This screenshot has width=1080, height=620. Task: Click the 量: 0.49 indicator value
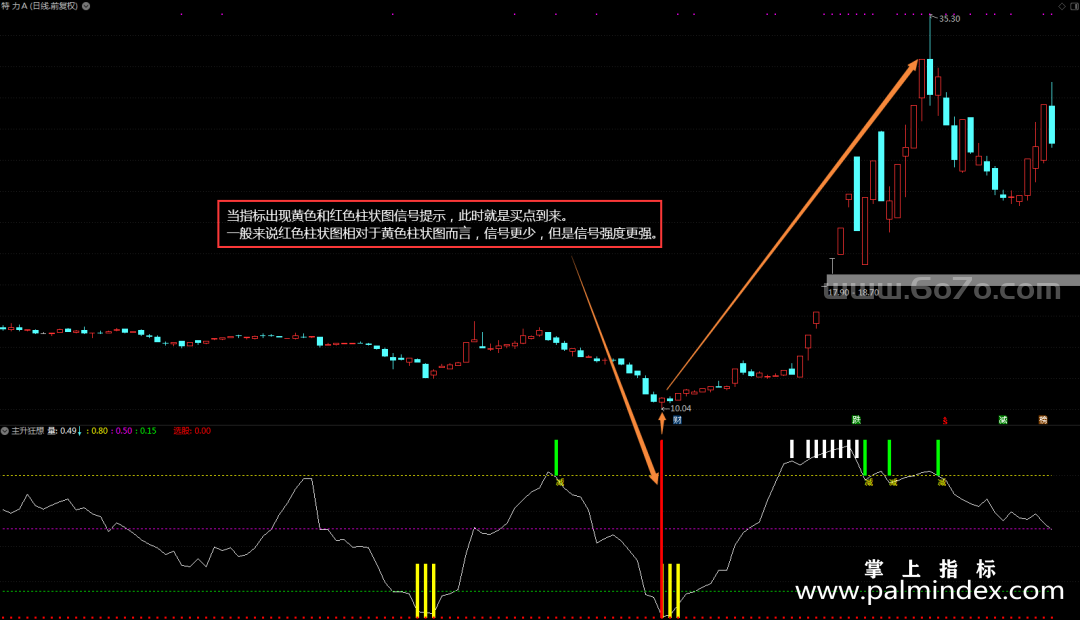point(62,431)
